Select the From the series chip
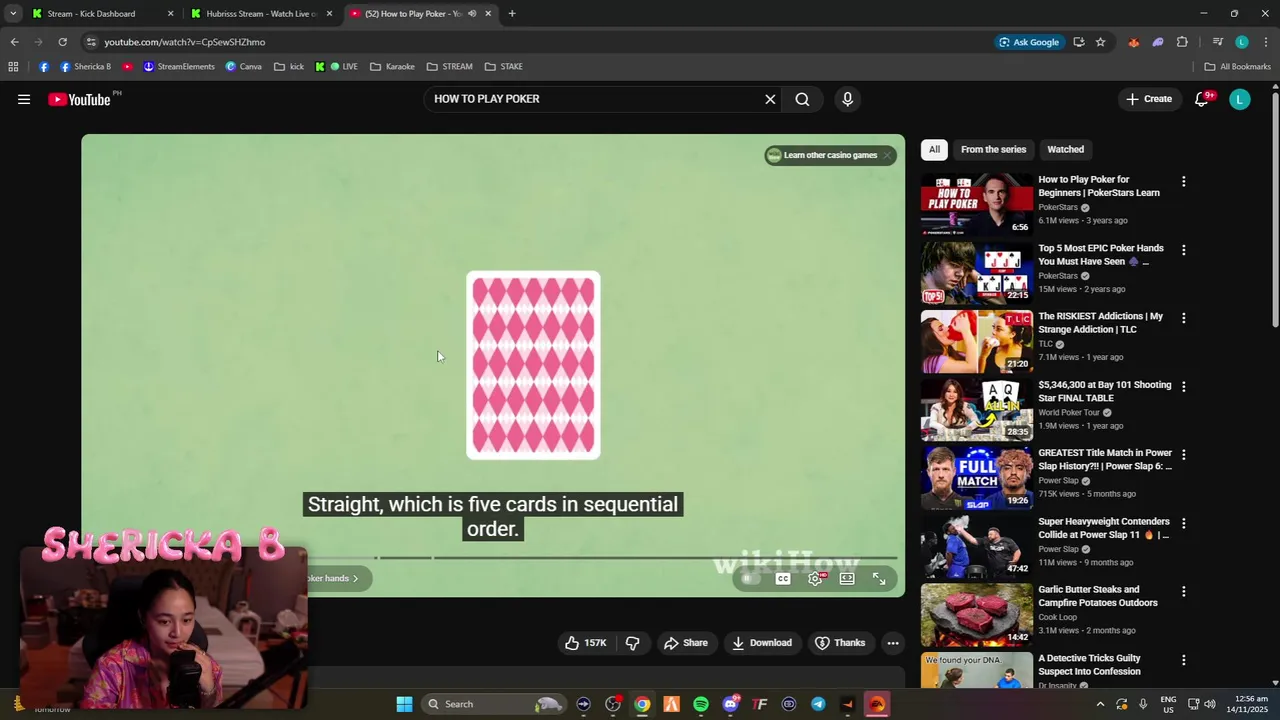 click(993, 149)
